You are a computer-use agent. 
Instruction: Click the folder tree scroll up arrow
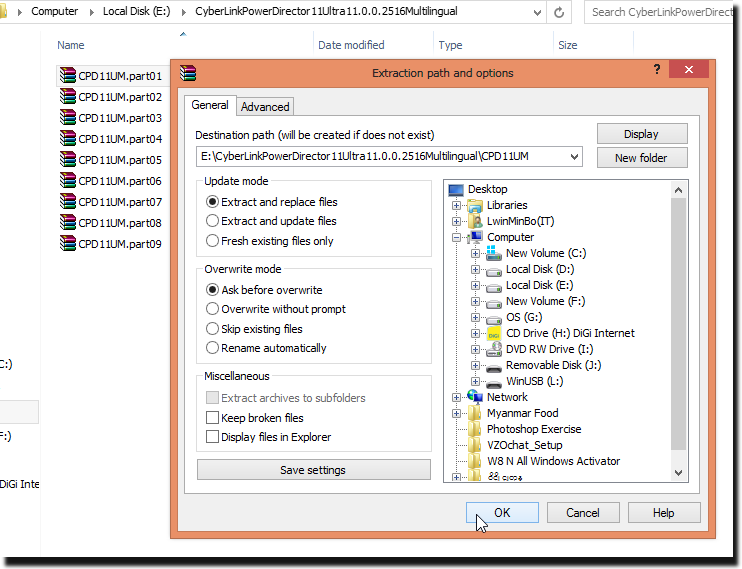tap(678, 190)
